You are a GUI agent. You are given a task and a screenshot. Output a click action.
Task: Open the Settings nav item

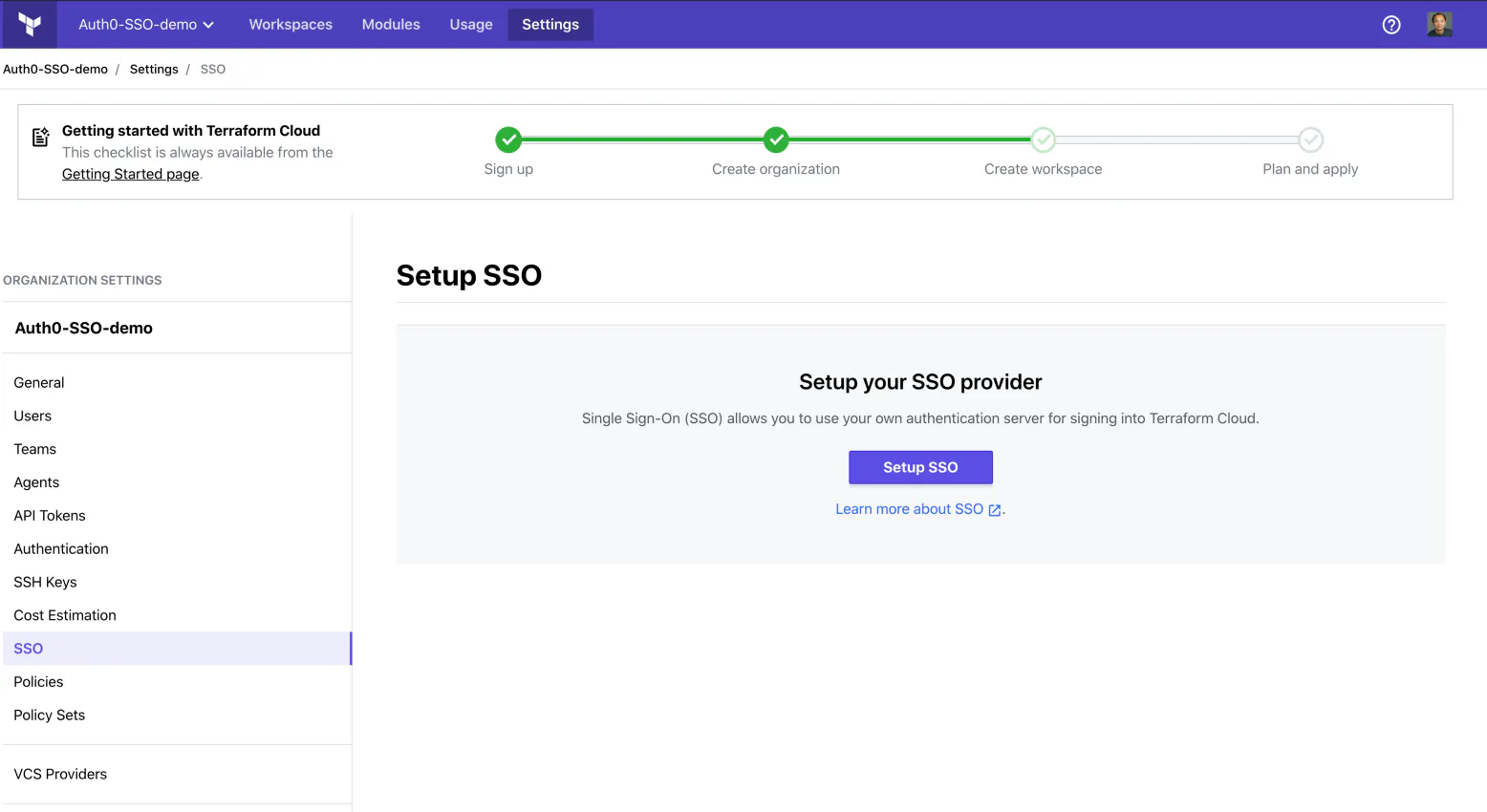pos(550,25)
